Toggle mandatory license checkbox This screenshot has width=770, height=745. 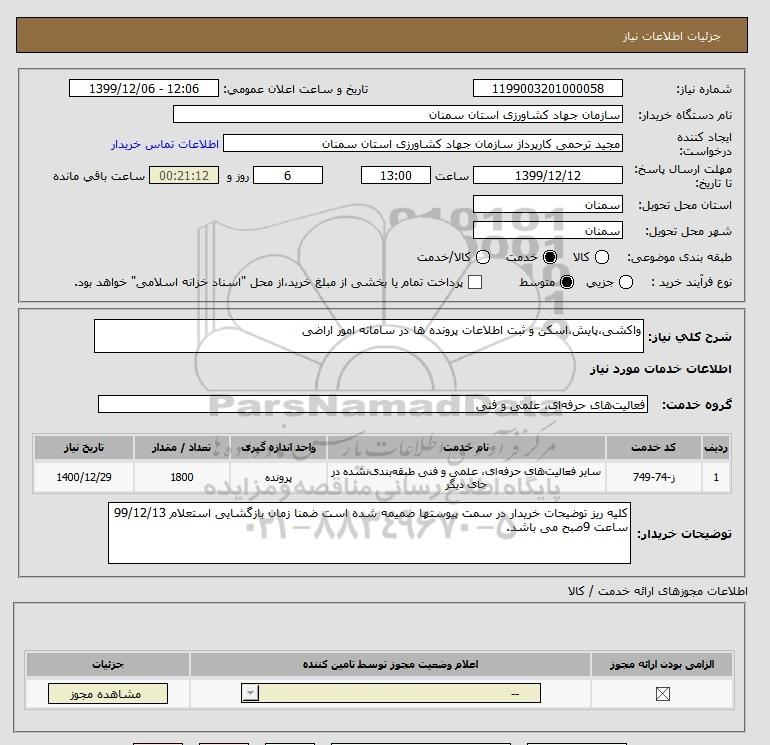click(662, 694)
